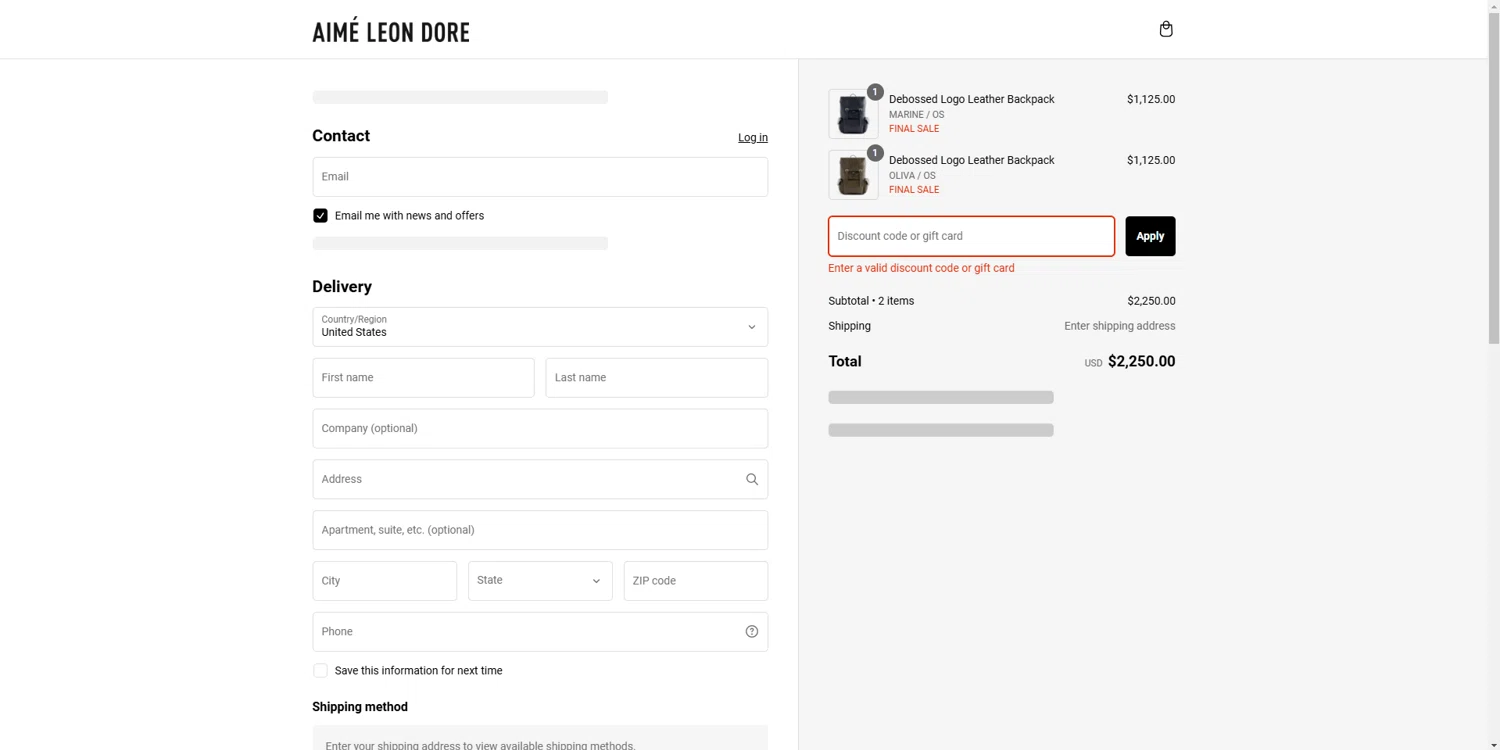Click the Marine backpack thumbnail
This screenshot has width=1500, height=750.
853,114
